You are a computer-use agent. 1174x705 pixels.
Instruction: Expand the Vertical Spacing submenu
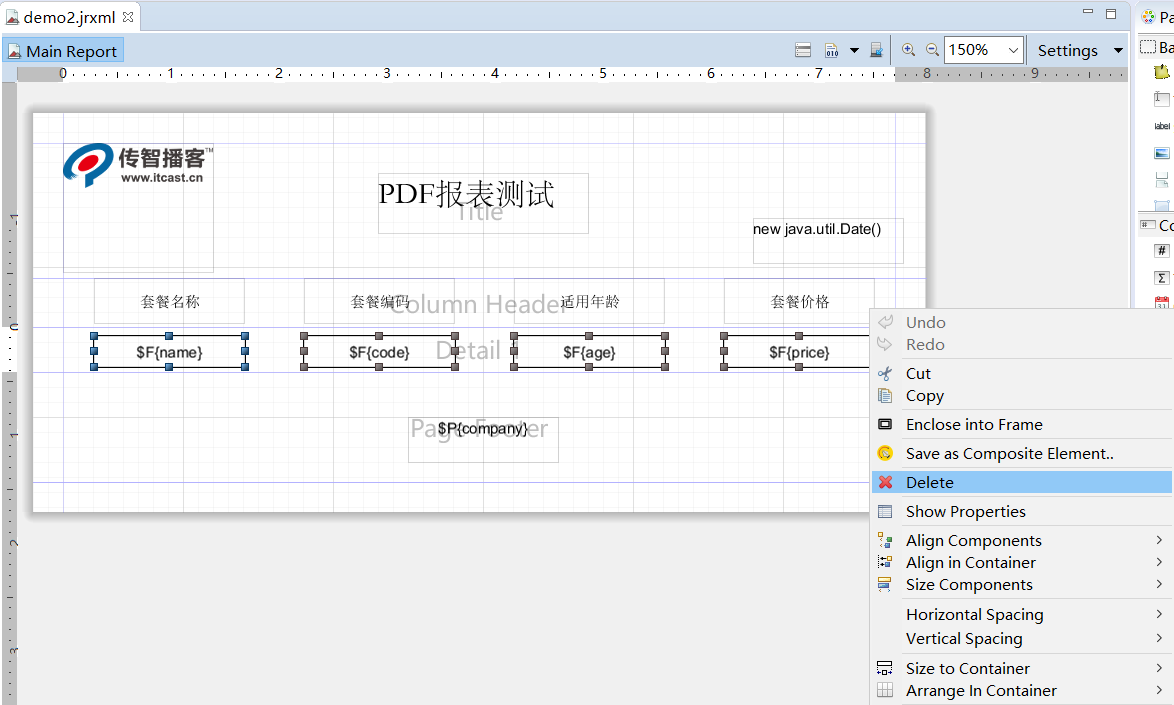[1021, 638]
